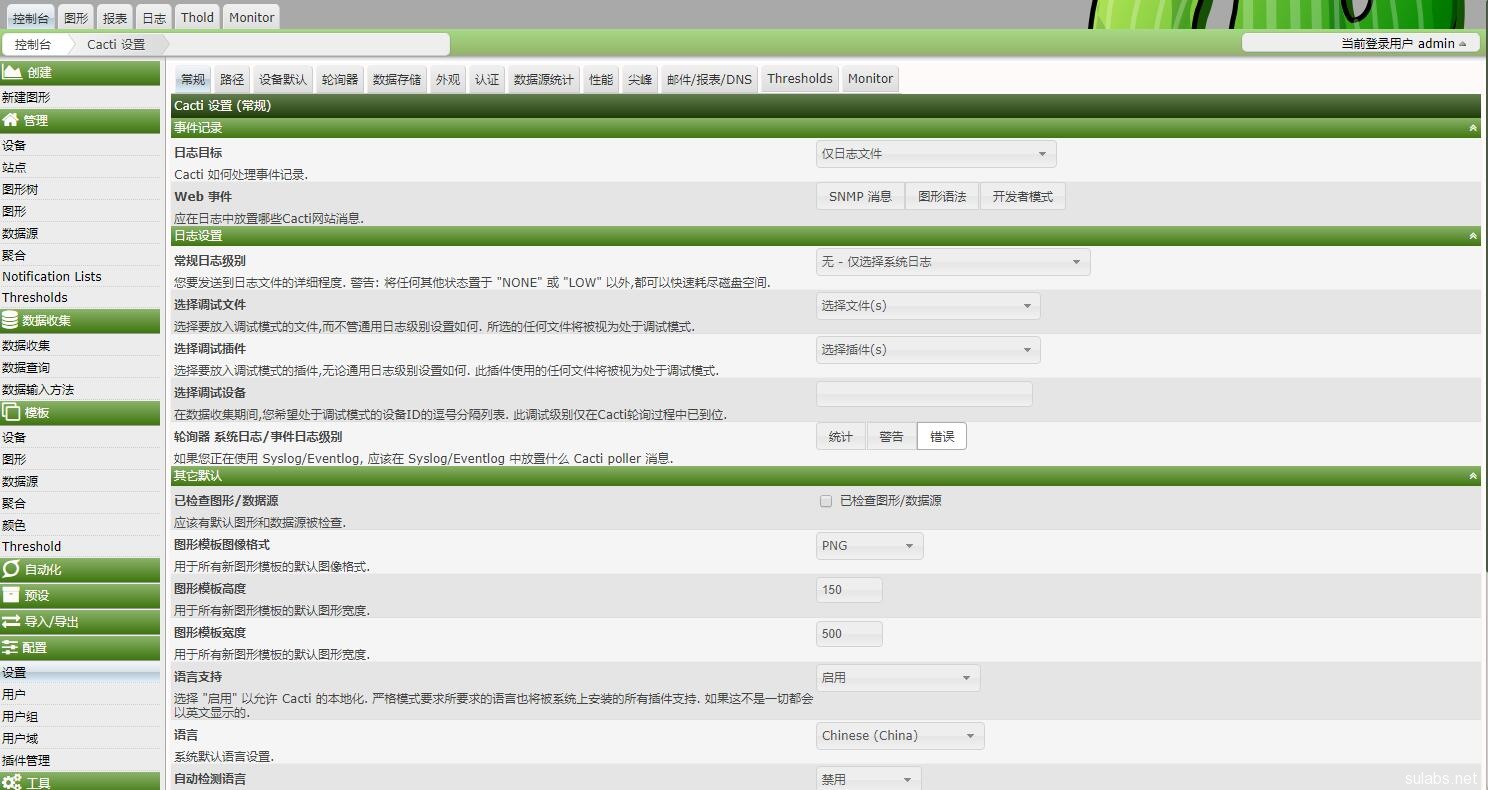Open the Chinese (China) language dropdown
The image size is (1488, 790).
tap(900, 736)
